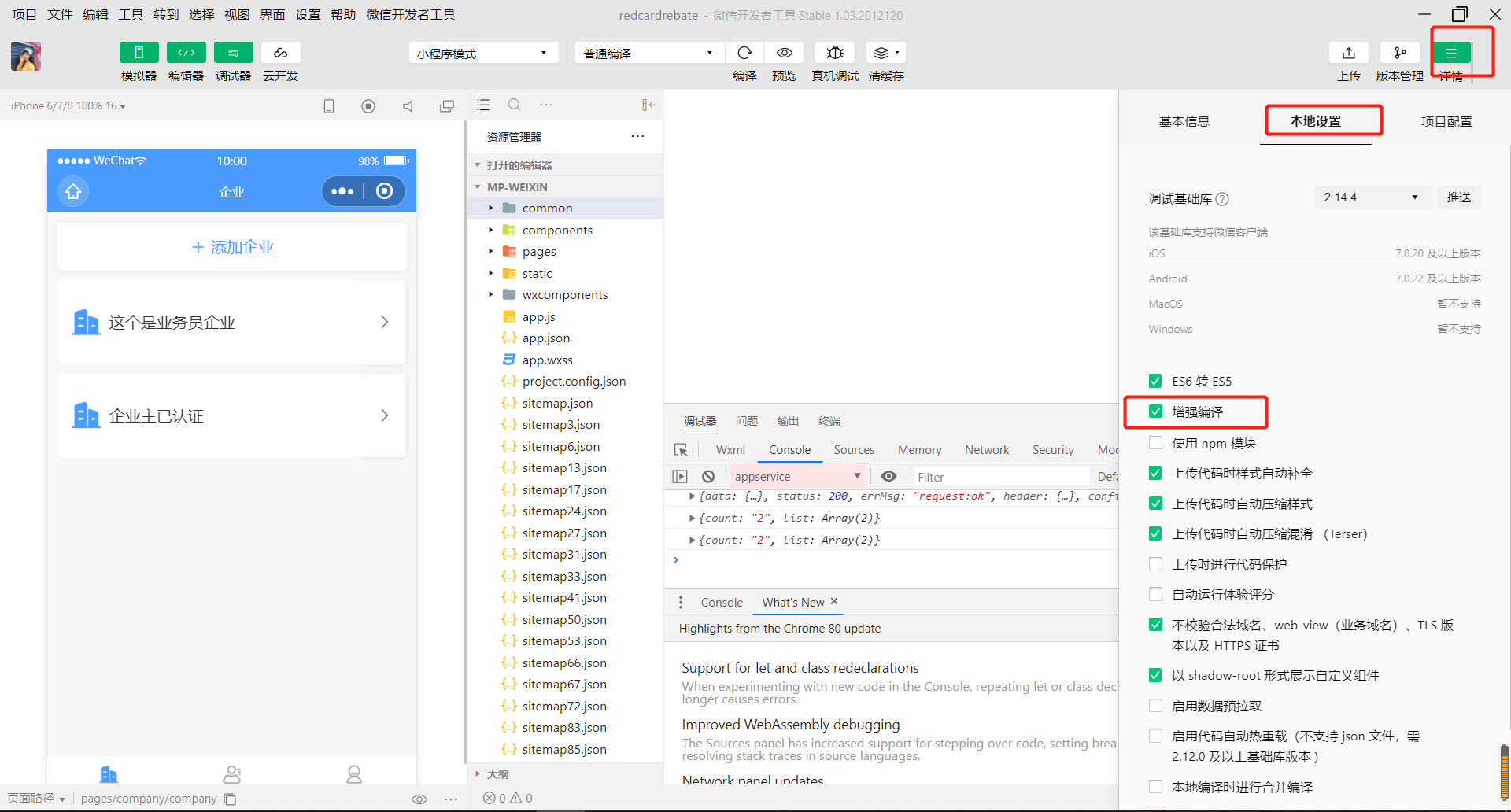Open debug base library 2.14.4 dropdown
The width and height of the screenshot is (1511, 812).
pos(1372,197)
